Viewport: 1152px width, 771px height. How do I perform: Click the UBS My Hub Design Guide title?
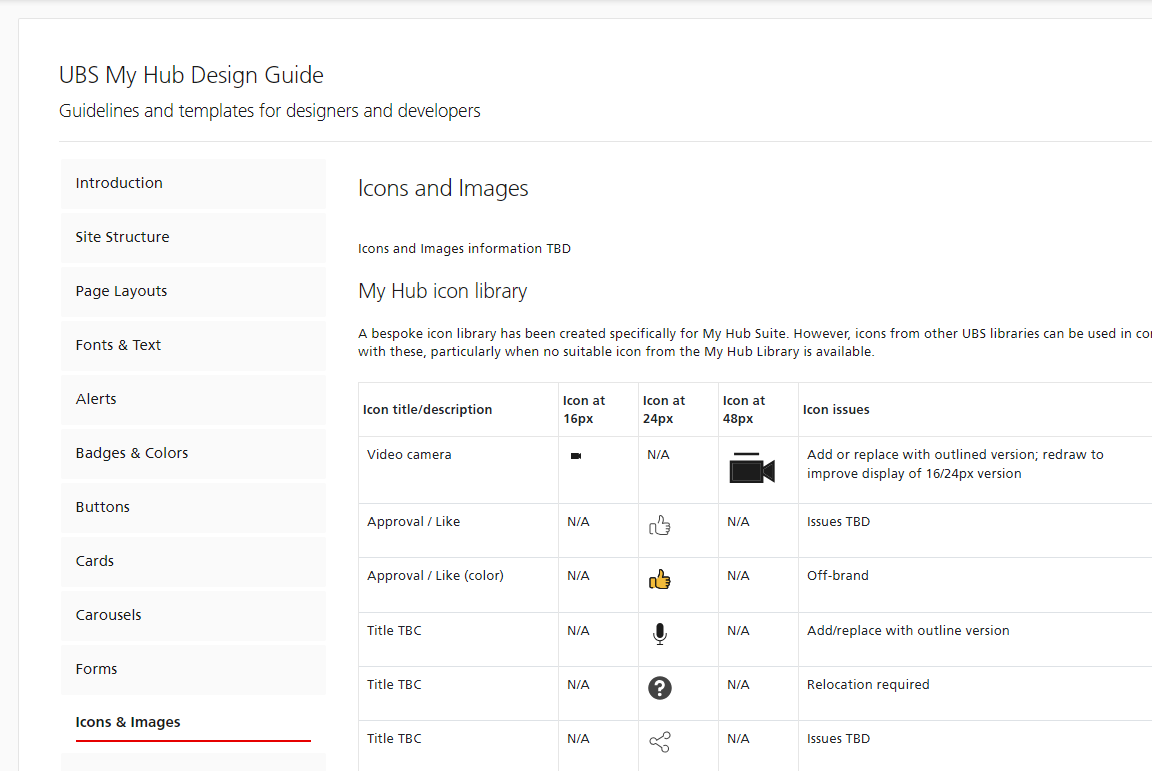pyautogui.click(x=191, y=75)
